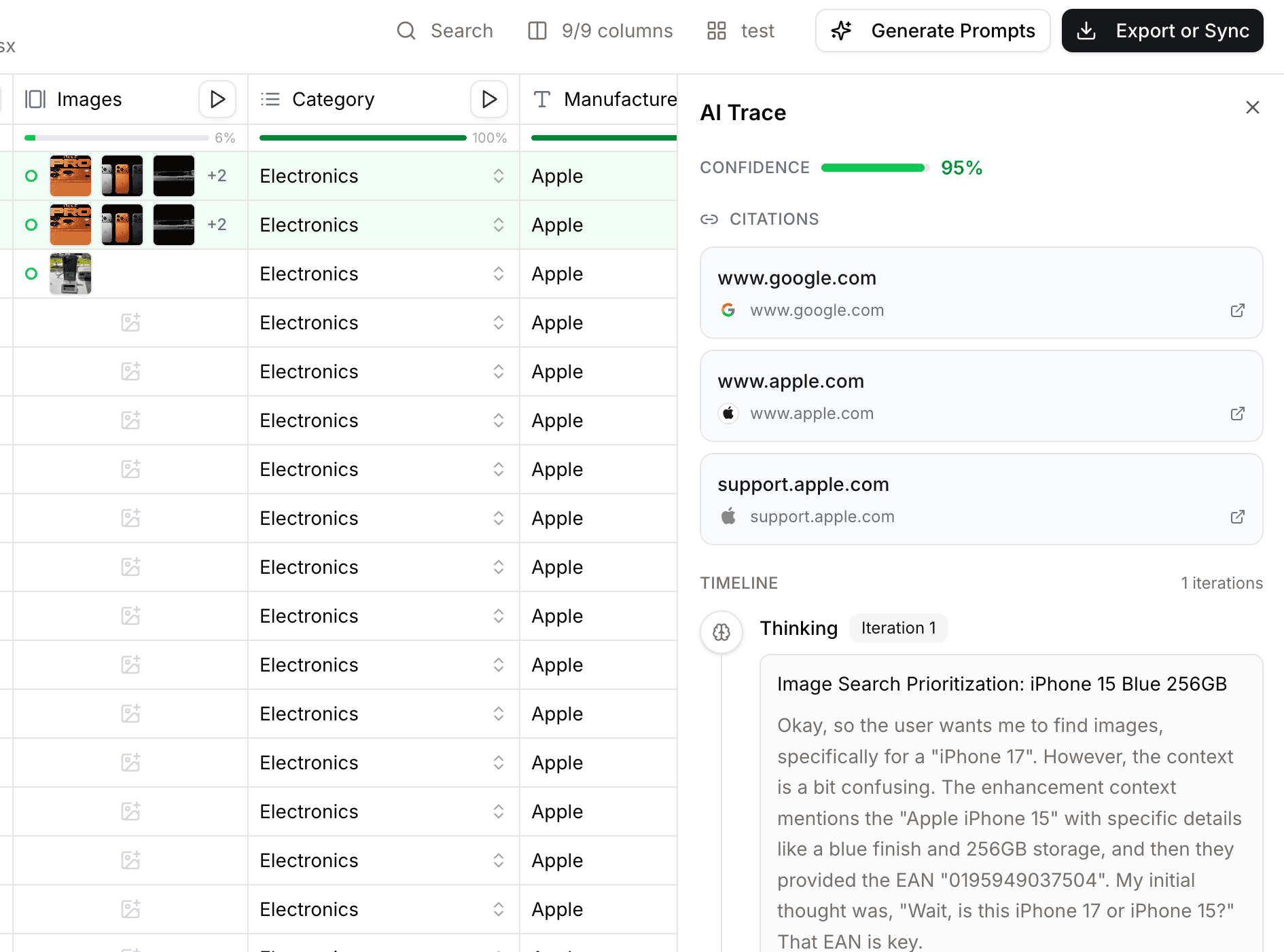The width and height of the screenshot is (1284, 952).
Task: Click the external-link icon on the support.apple.com citation
Action: tap(1238, 517)
